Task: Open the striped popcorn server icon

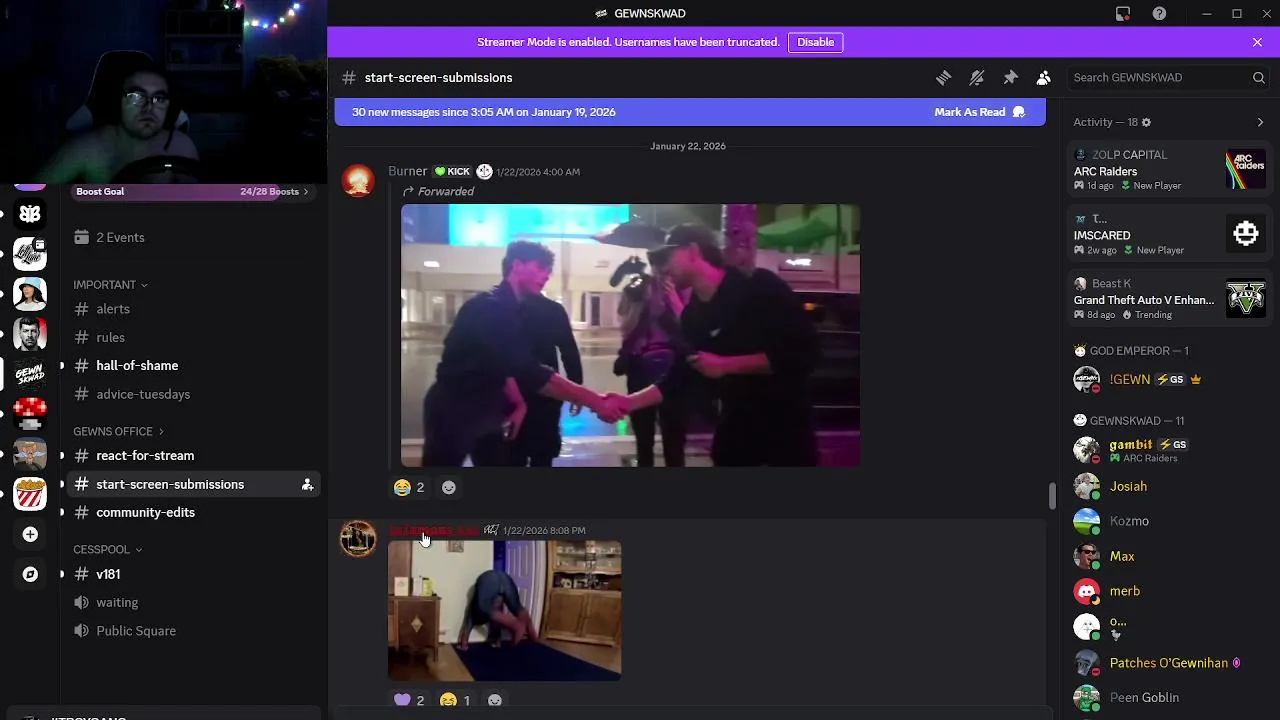Action: point(30,494)
